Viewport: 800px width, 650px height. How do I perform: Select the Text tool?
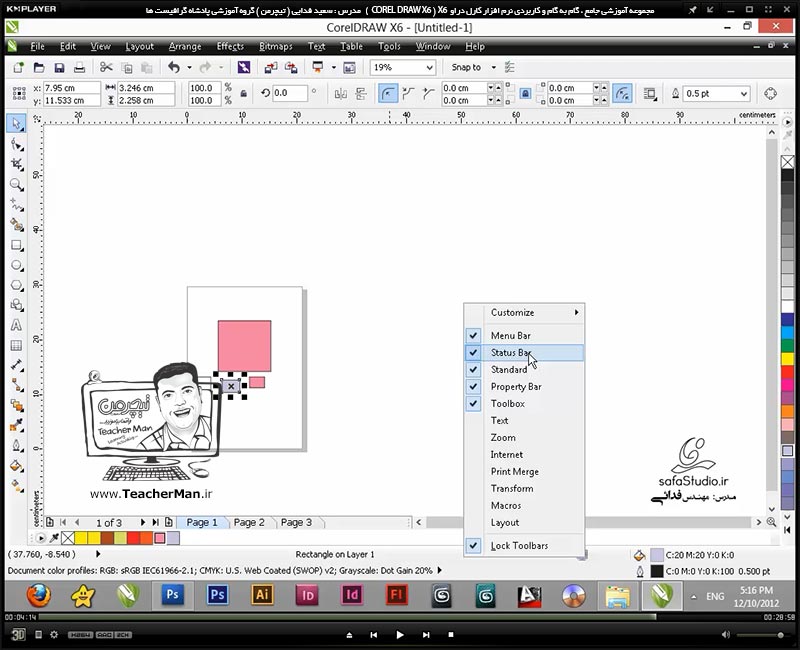coord(16,325)
